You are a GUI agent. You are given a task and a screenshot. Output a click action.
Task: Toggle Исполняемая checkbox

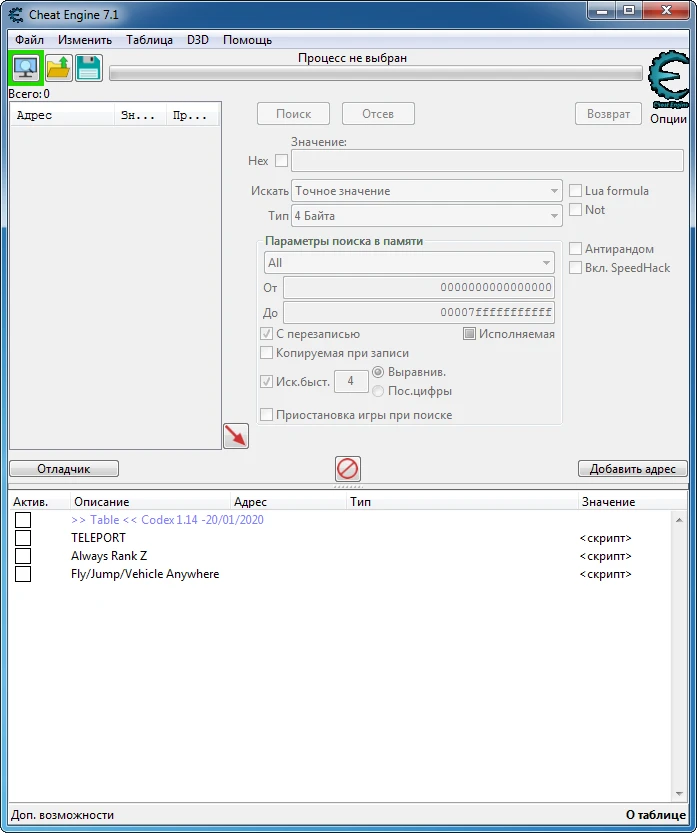[x=469, y=334]
